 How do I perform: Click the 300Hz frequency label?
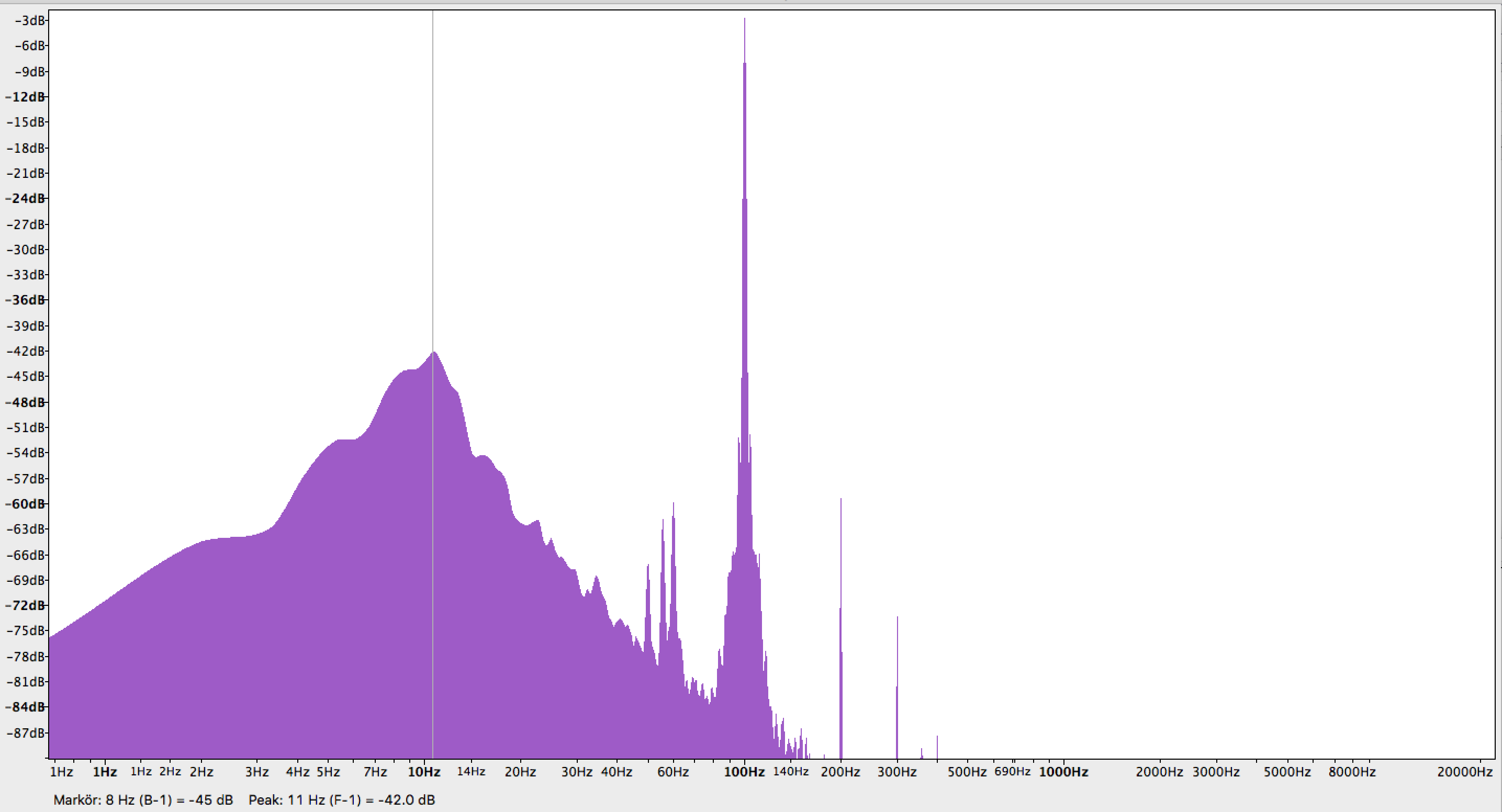tap(897, 772)
